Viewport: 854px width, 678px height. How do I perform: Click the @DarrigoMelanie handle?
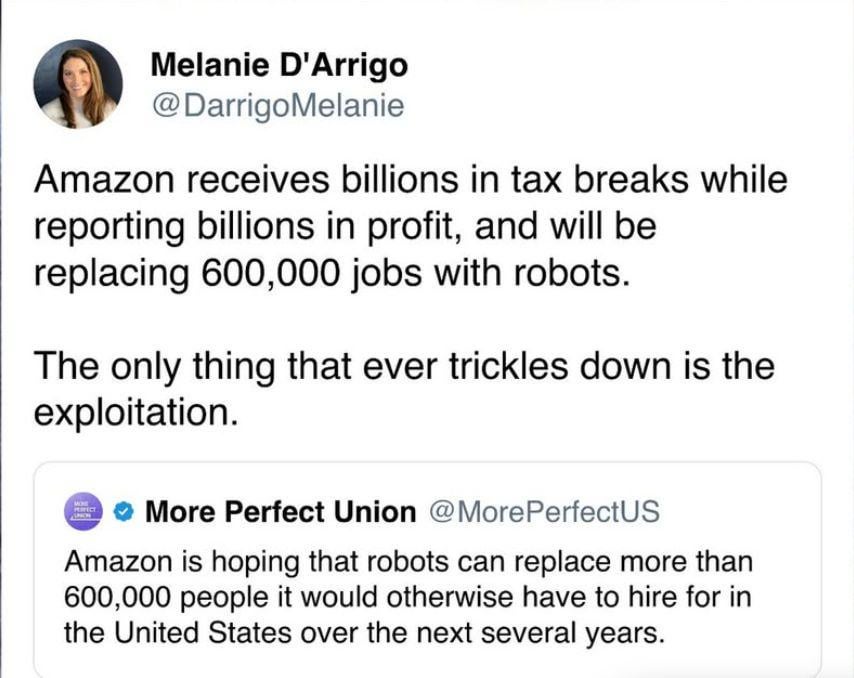[x=277, y=105]
